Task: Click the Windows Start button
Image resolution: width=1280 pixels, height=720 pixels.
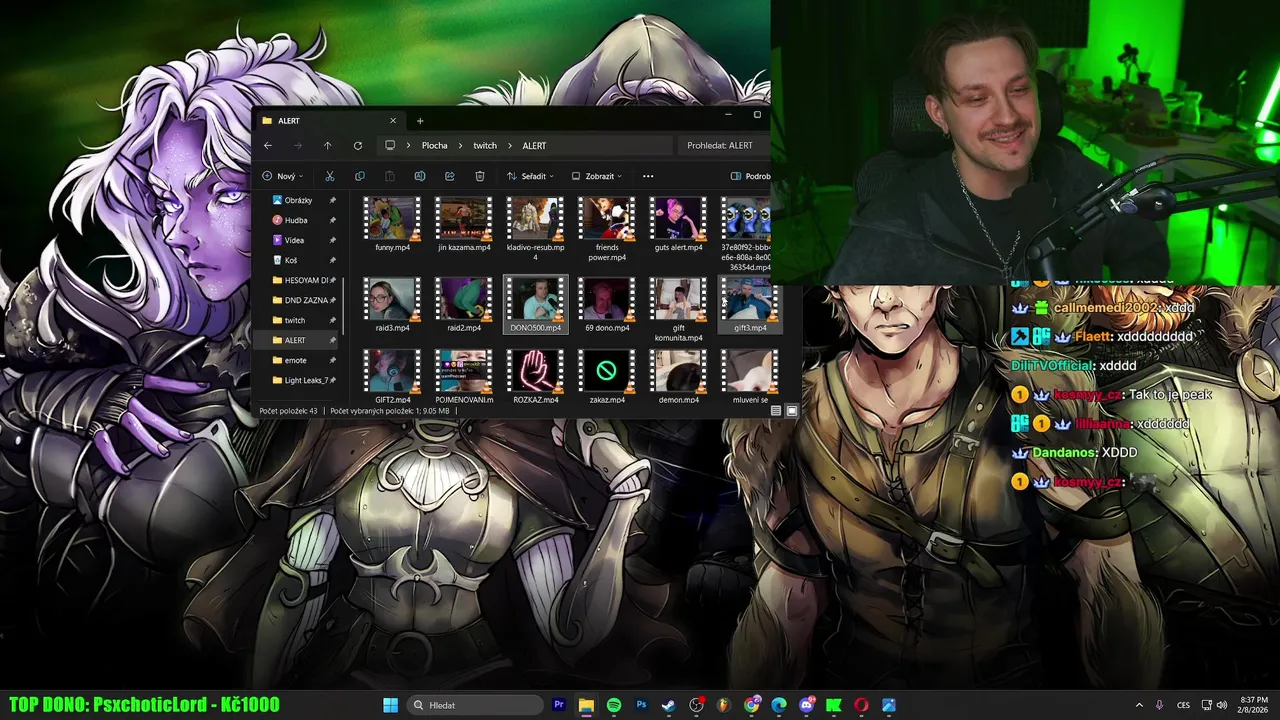Action: (x=390, y=705)
